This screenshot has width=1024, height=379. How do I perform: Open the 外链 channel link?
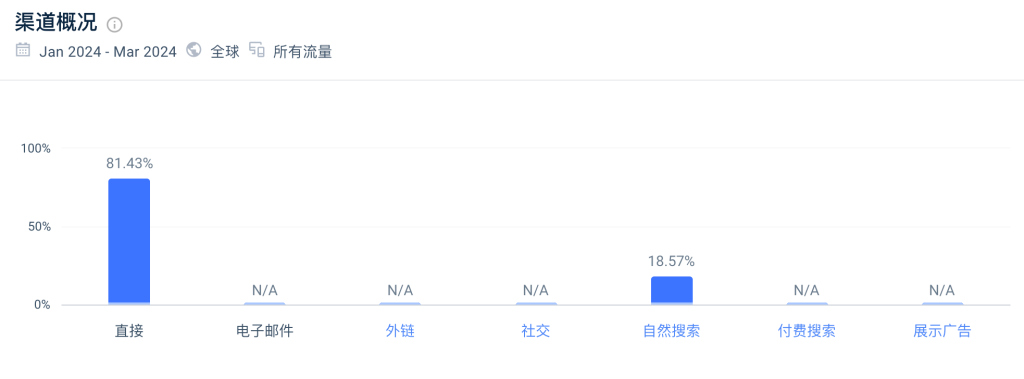(400, 331)
